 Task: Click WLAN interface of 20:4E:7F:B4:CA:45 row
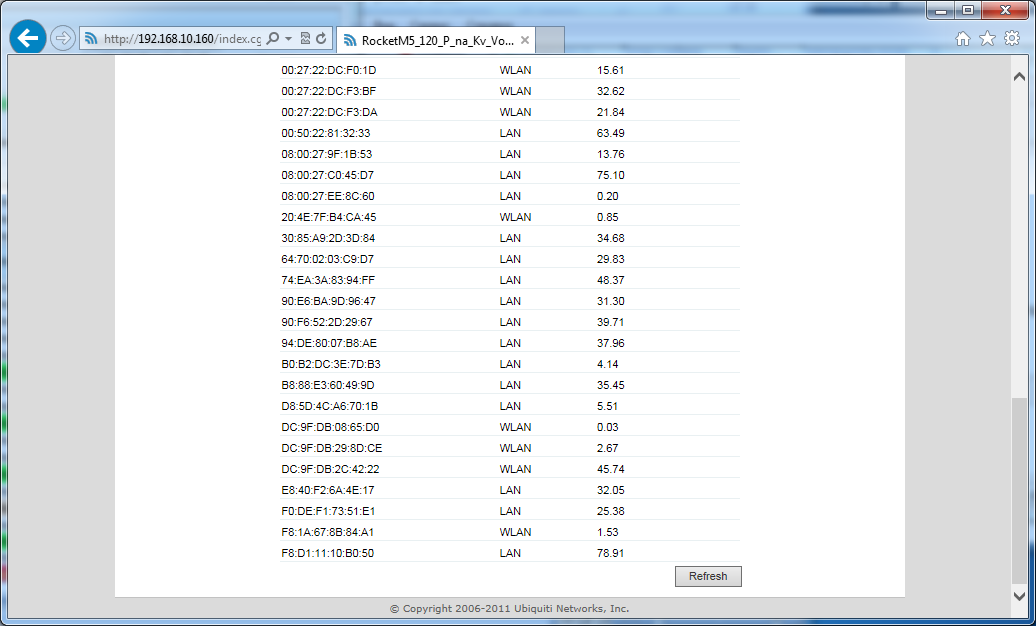pos(515,217)
